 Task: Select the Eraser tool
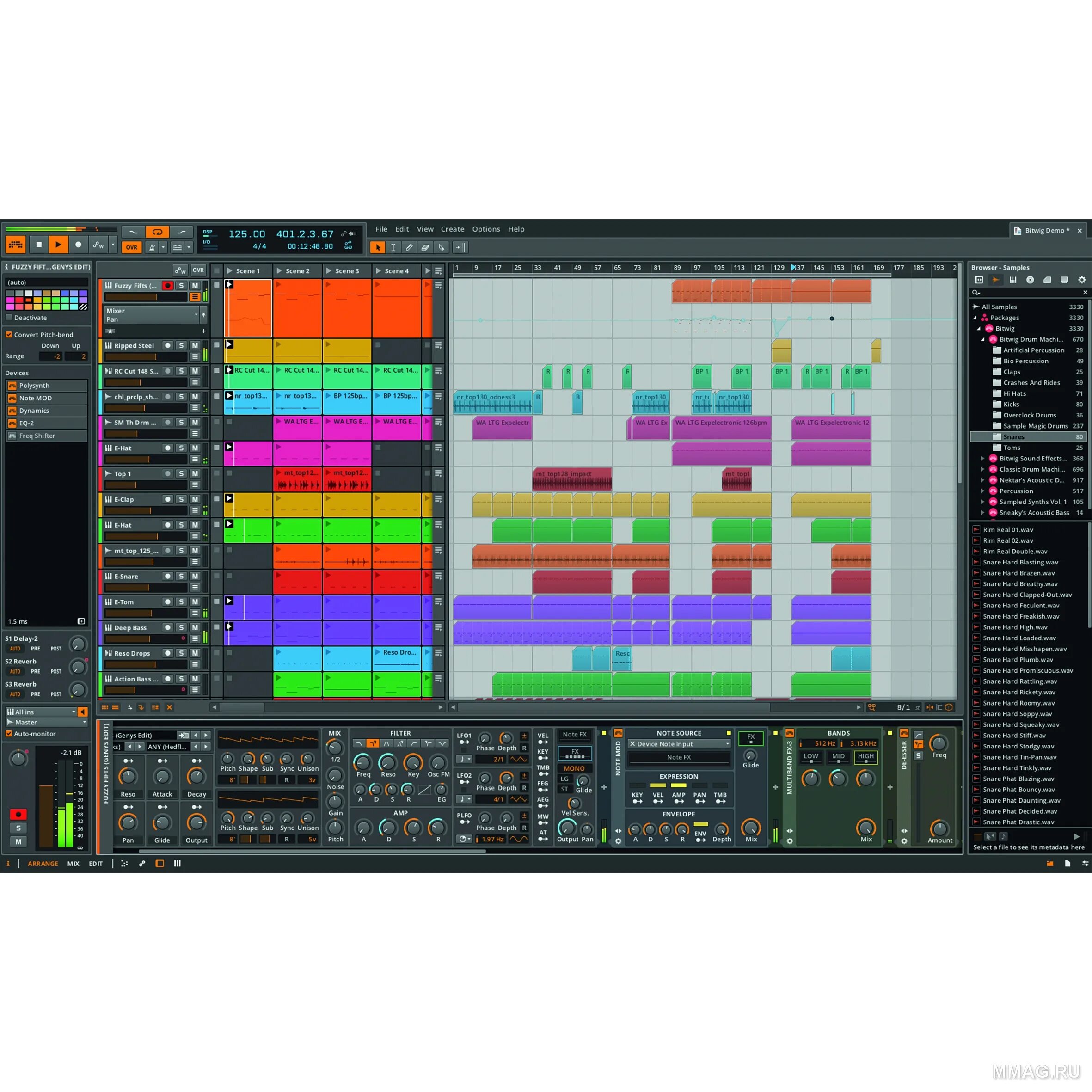coord(425,247)
